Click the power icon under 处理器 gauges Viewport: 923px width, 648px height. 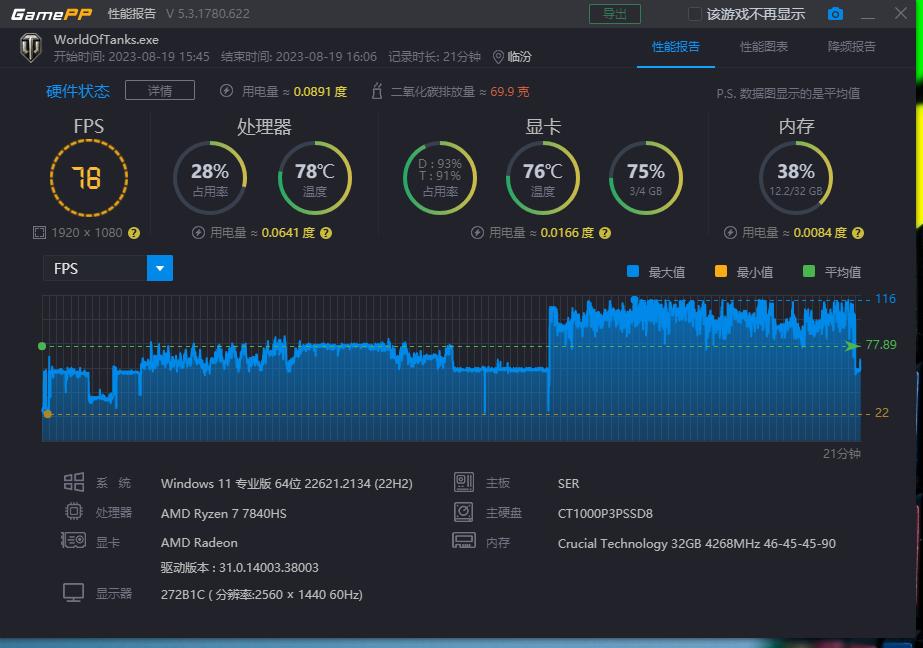(198, 232)
